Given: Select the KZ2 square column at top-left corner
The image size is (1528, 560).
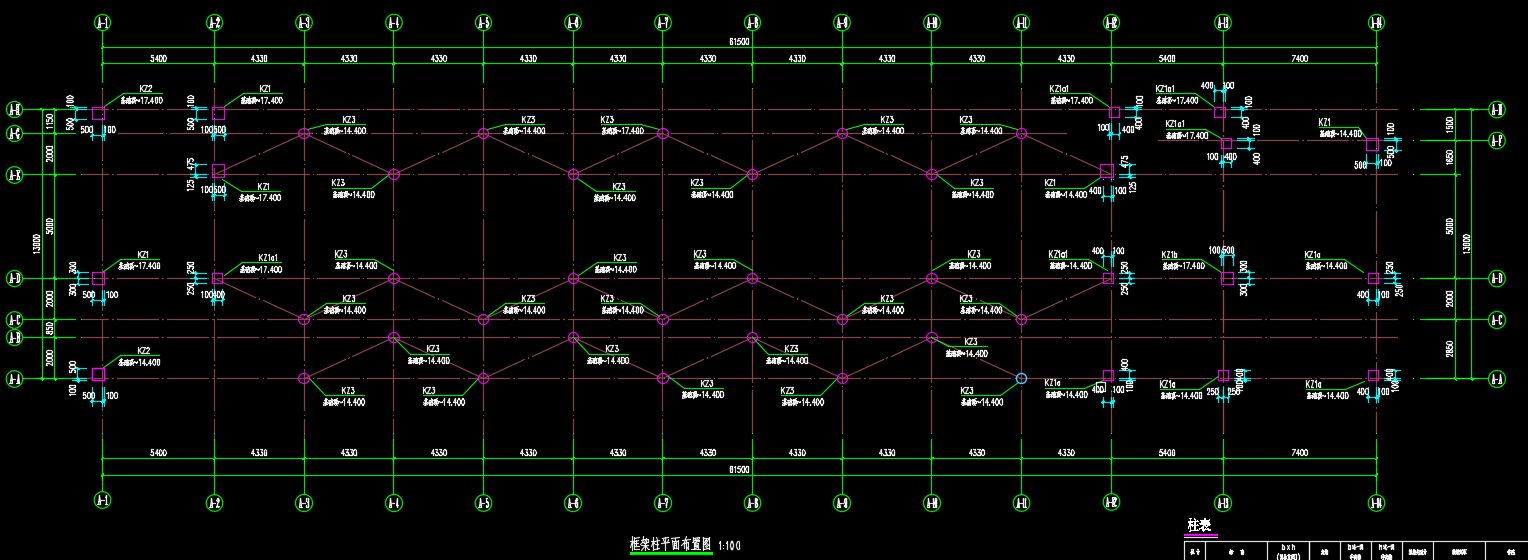Looking at the screenshot, I should 98,113.
